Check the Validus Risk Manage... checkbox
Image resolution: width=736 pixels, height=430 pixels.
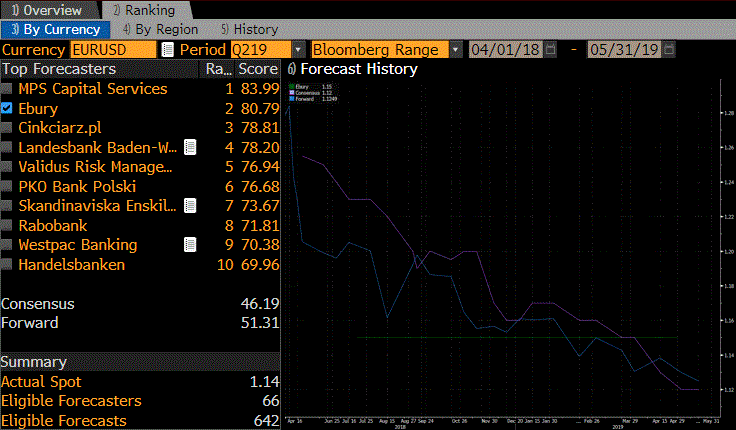point(7,167)
